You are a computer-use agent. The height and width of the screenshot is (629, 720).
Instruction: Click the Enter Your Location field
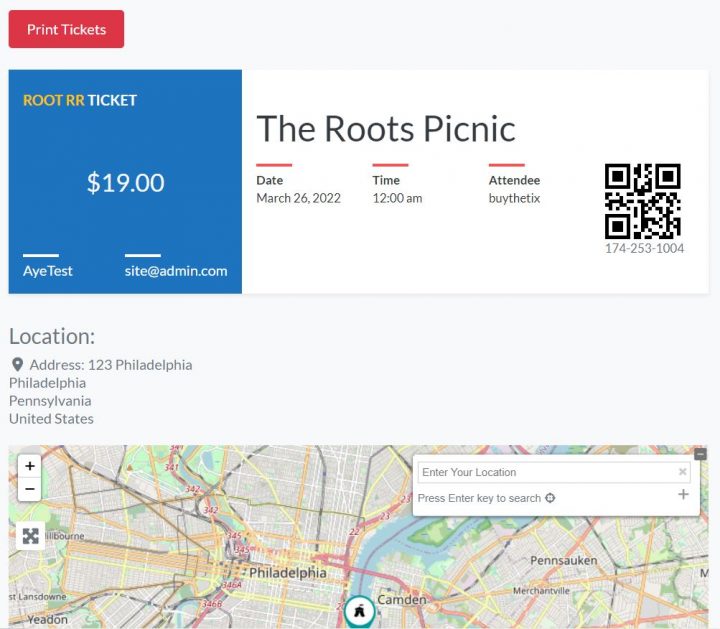(545, 472)
